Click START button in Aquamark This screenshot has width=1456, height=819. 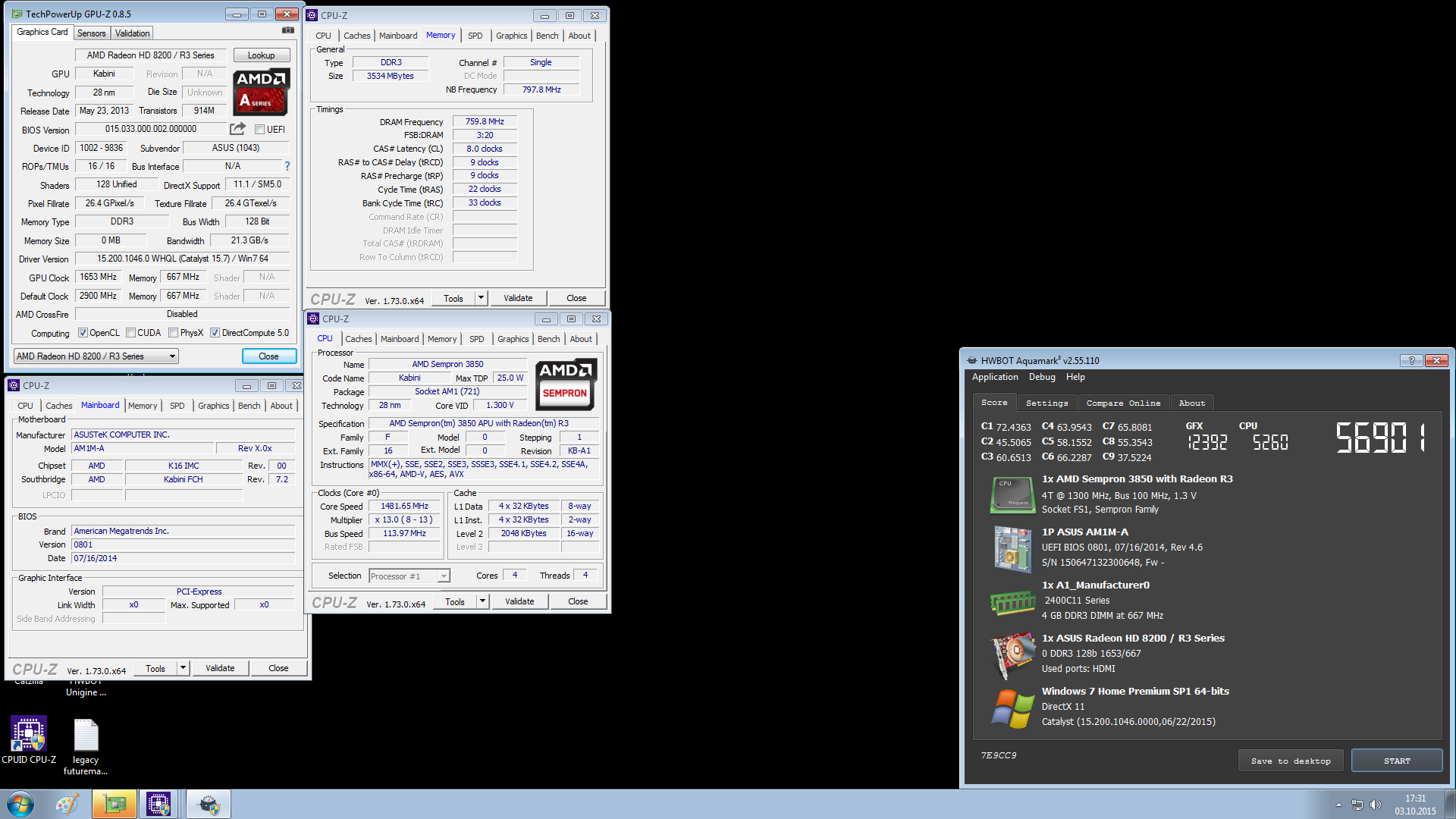(1397, 761)
